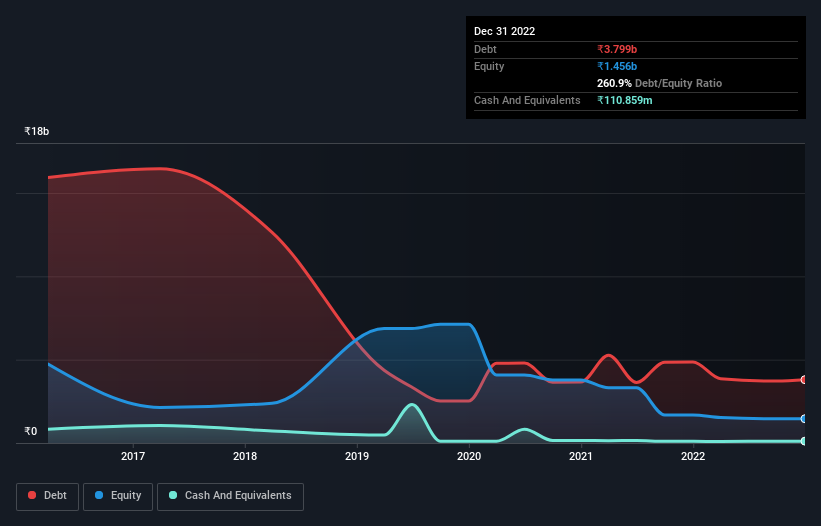Viewport: 821px width, 526px height.
Task: Click the ₹110.859m cash value
Action: 625,100
